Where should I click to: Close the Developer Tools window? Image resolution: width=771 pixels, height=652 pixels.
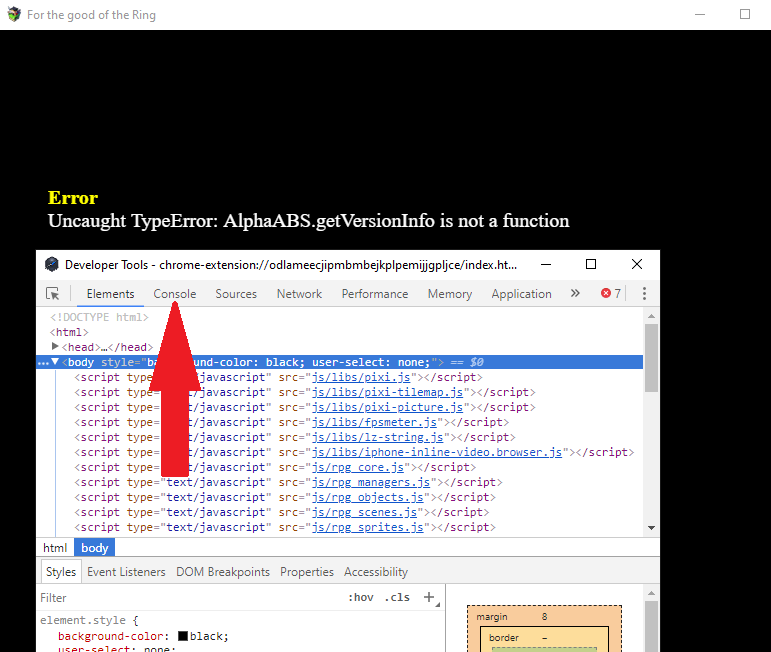[637, 265]
